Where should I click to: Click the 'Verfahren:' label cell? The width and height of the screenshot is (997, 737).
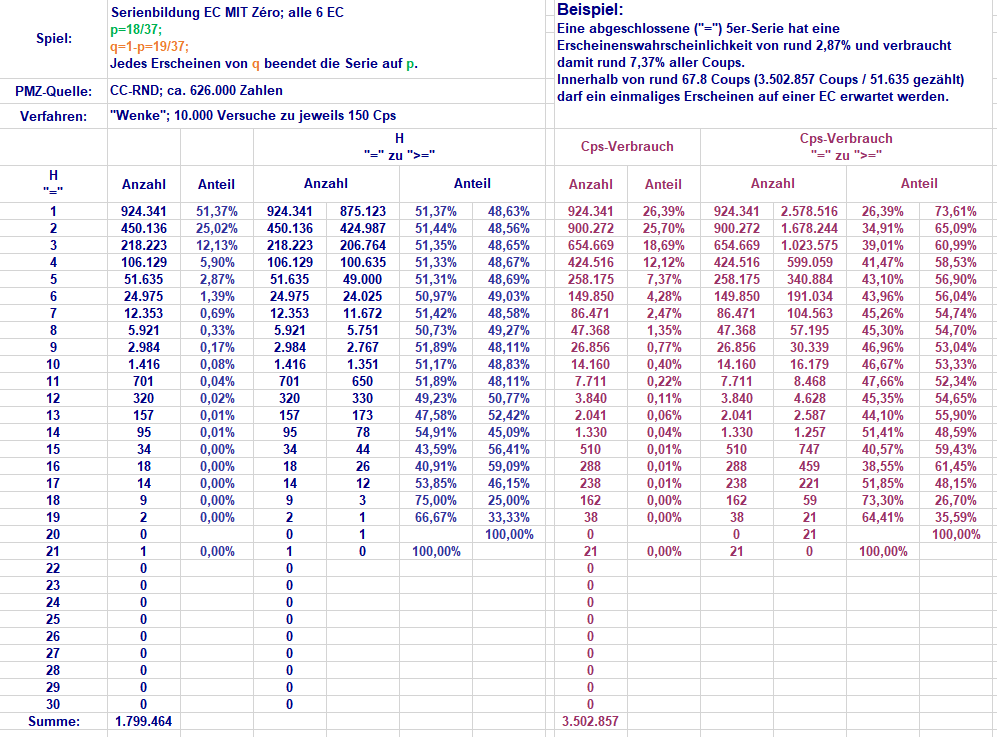(53, 116)
